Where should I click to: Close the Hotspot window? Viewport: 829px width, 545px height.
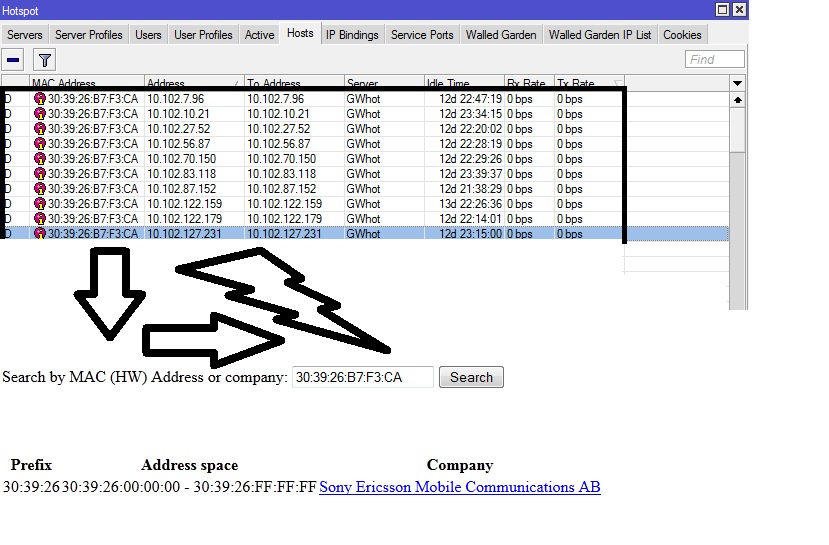pyautogui.click(x=739, y=10)
